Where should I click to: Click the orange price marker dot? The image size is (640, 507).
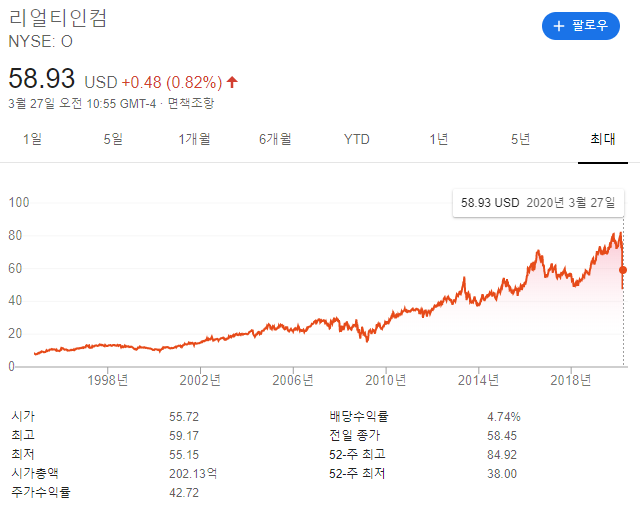point(623,270)
